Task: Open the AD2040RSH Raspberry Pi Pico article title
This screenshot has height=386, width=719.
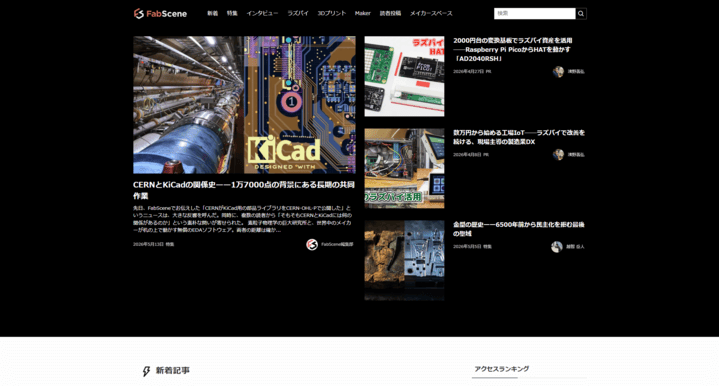Action: pyautogui.click(x=513, y=50)
